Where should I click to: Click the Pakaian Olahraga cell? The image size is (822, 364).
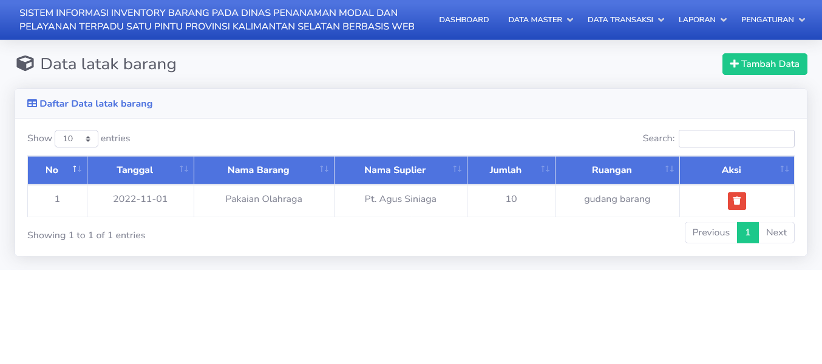(264, 199)
